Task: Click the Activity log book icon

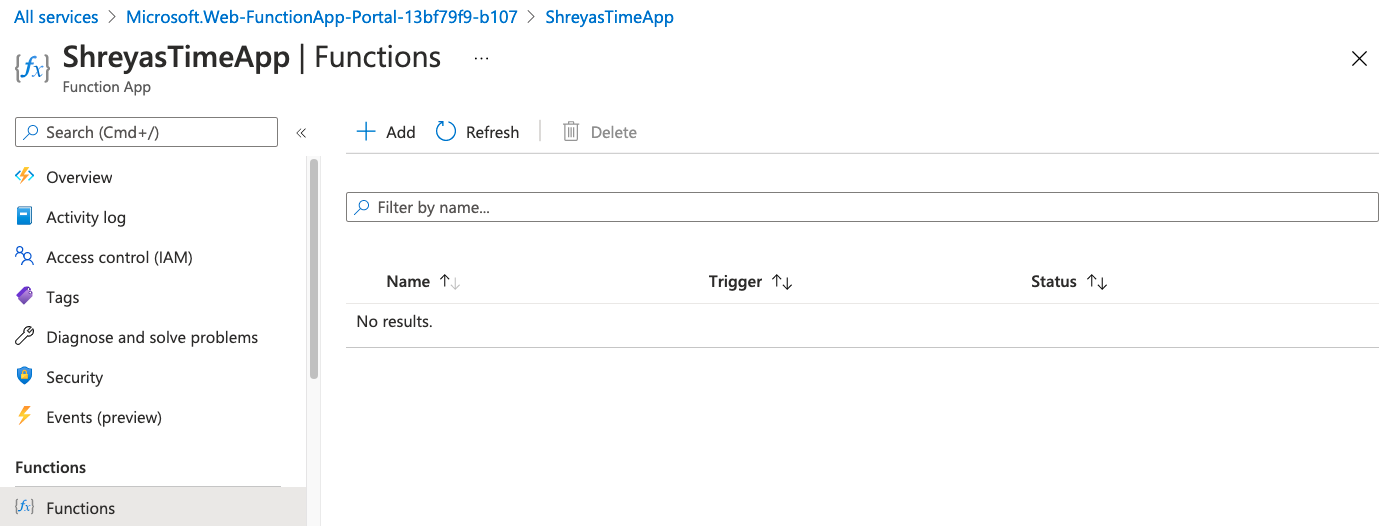Action: tap(25, 216)
